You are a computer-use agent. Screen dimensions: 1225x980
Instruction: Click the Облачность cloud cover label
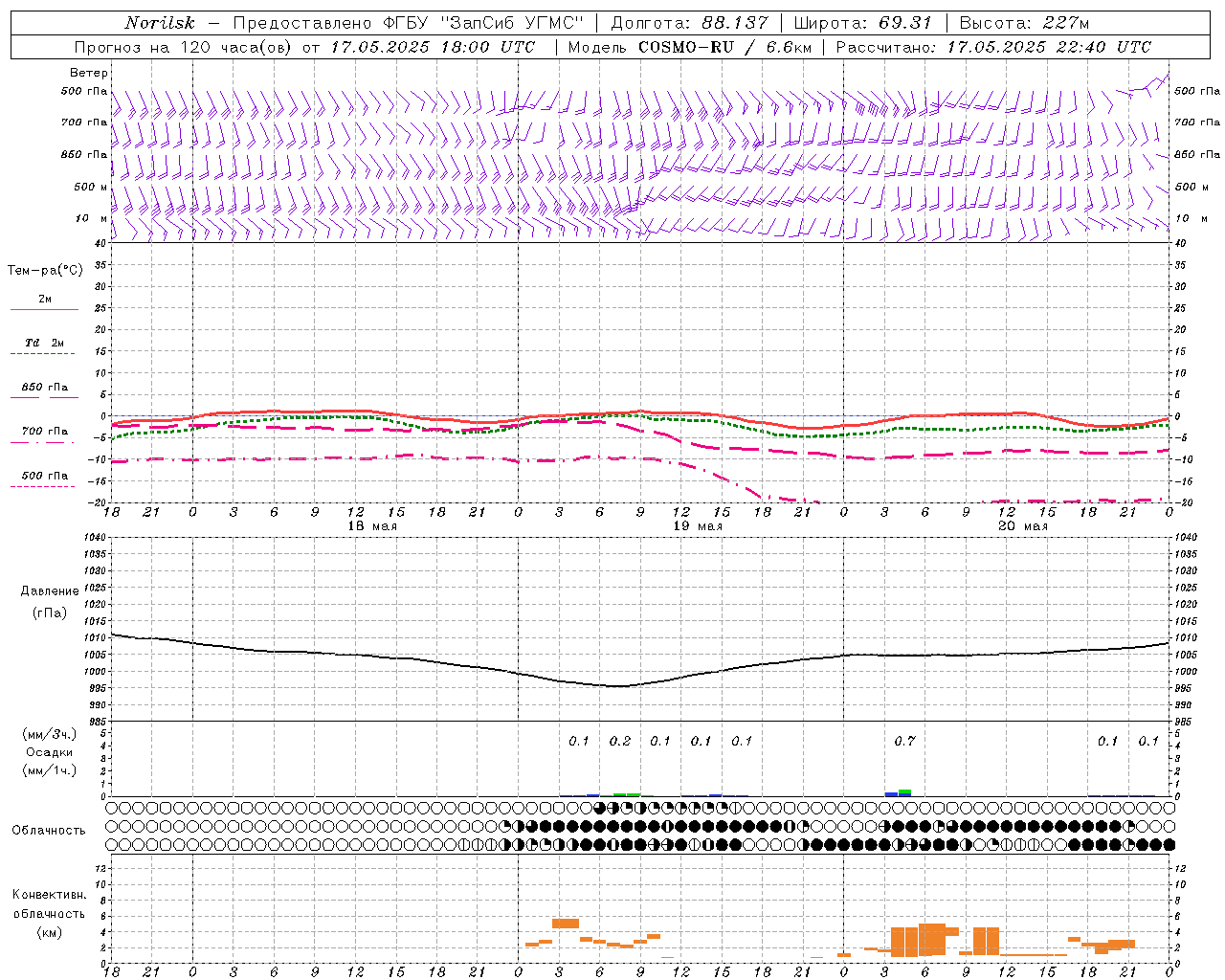[x=49, y=830]
